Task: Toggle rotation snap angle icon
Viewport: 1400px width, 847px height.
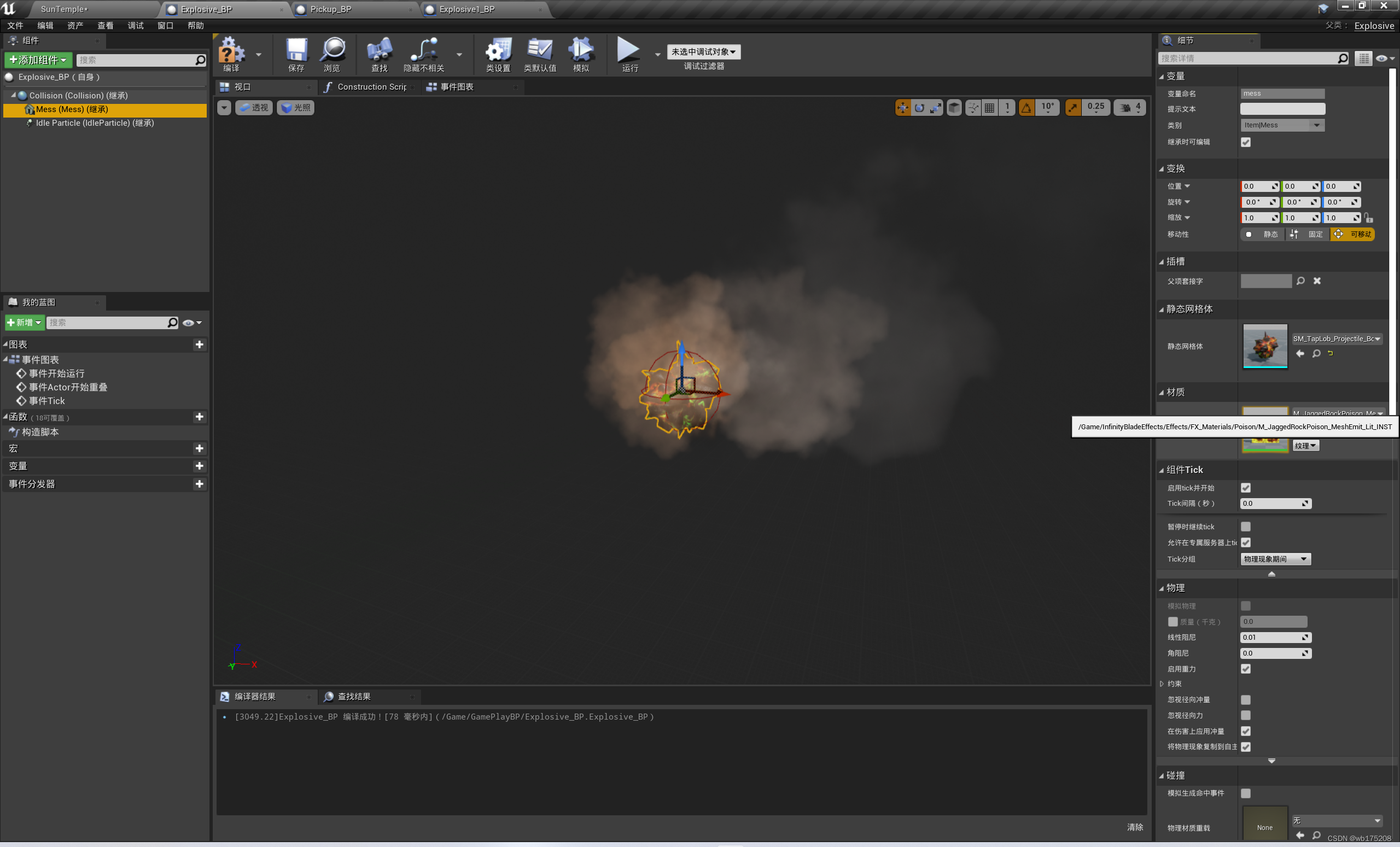Action: coord(1026,107)
